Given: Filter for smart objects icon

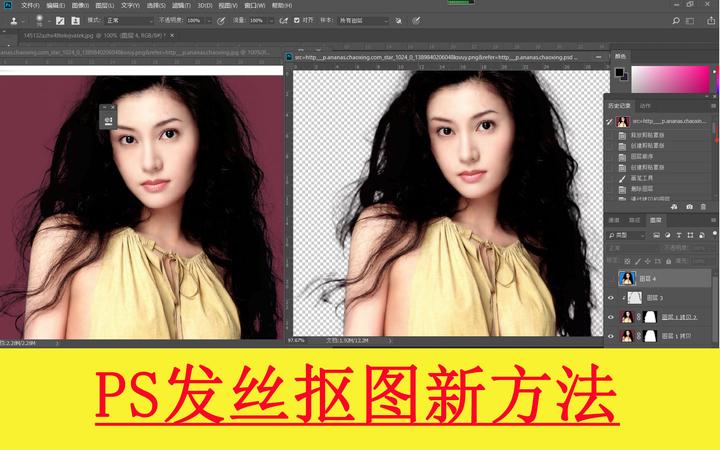Looking at the screenshot, I should [x=702, y=235].
